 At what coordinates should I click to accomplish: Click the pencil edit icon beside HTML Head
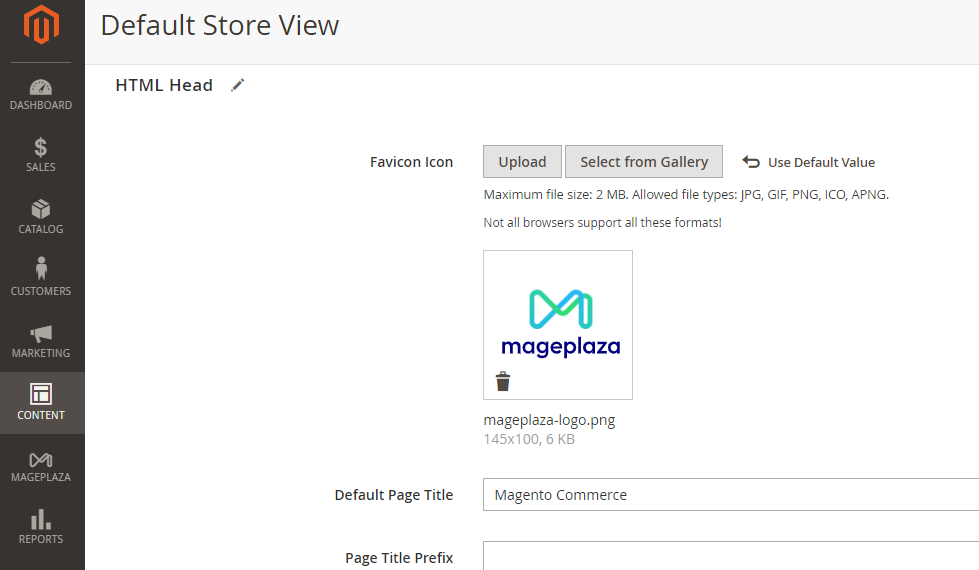pos(237,86)
